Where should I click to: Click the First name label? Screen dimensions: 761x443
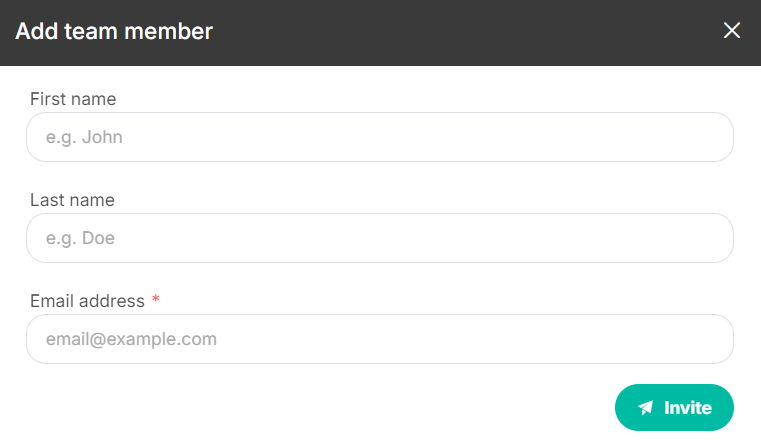point(73,99)
